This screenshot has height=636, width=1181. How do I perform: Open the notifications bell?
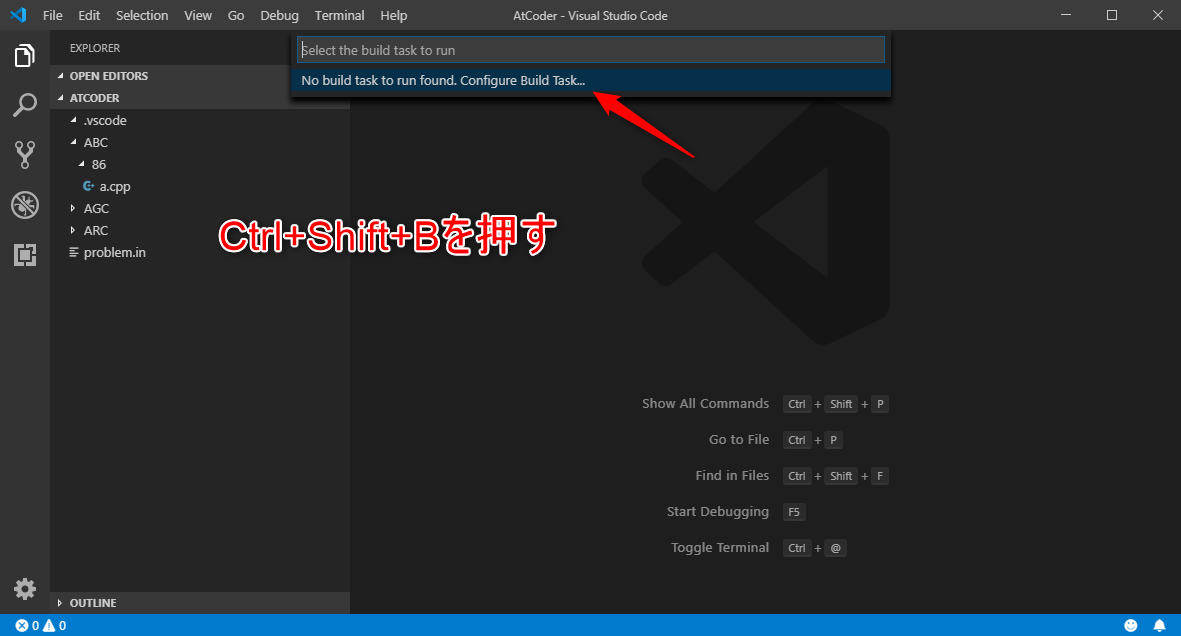pos(1159,625)
